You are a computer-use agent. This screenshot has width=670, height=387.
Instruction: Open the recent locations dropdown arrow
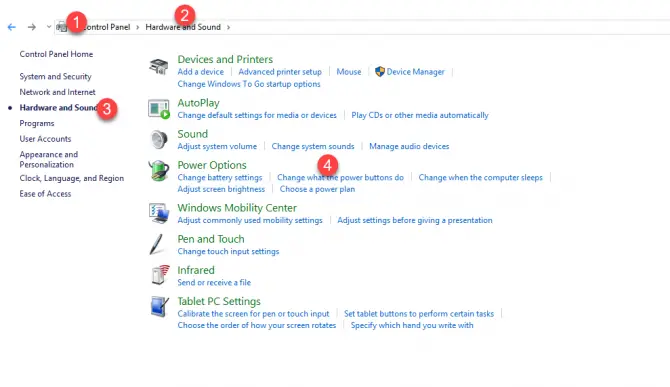tap(49, 27)
